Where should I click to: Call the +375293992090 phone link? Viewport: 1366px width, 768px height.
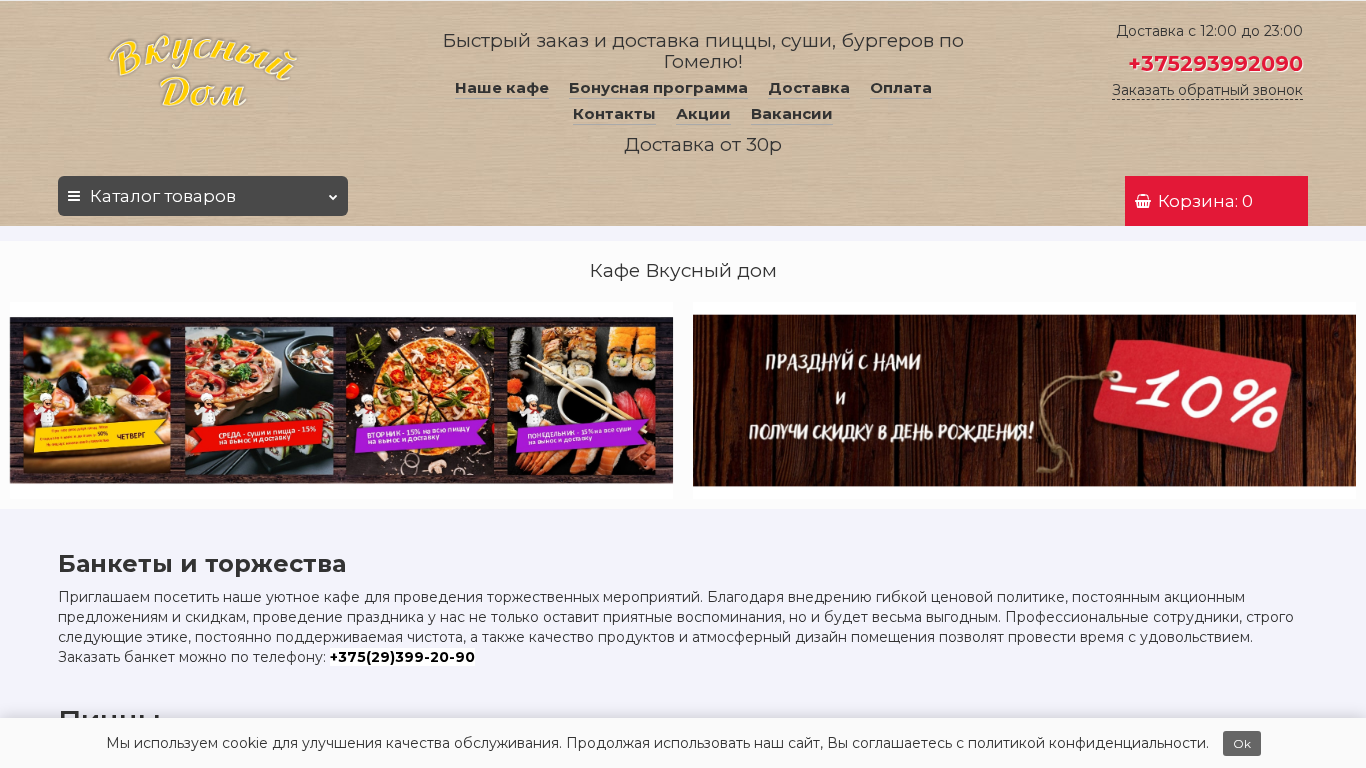(1215, 64)
